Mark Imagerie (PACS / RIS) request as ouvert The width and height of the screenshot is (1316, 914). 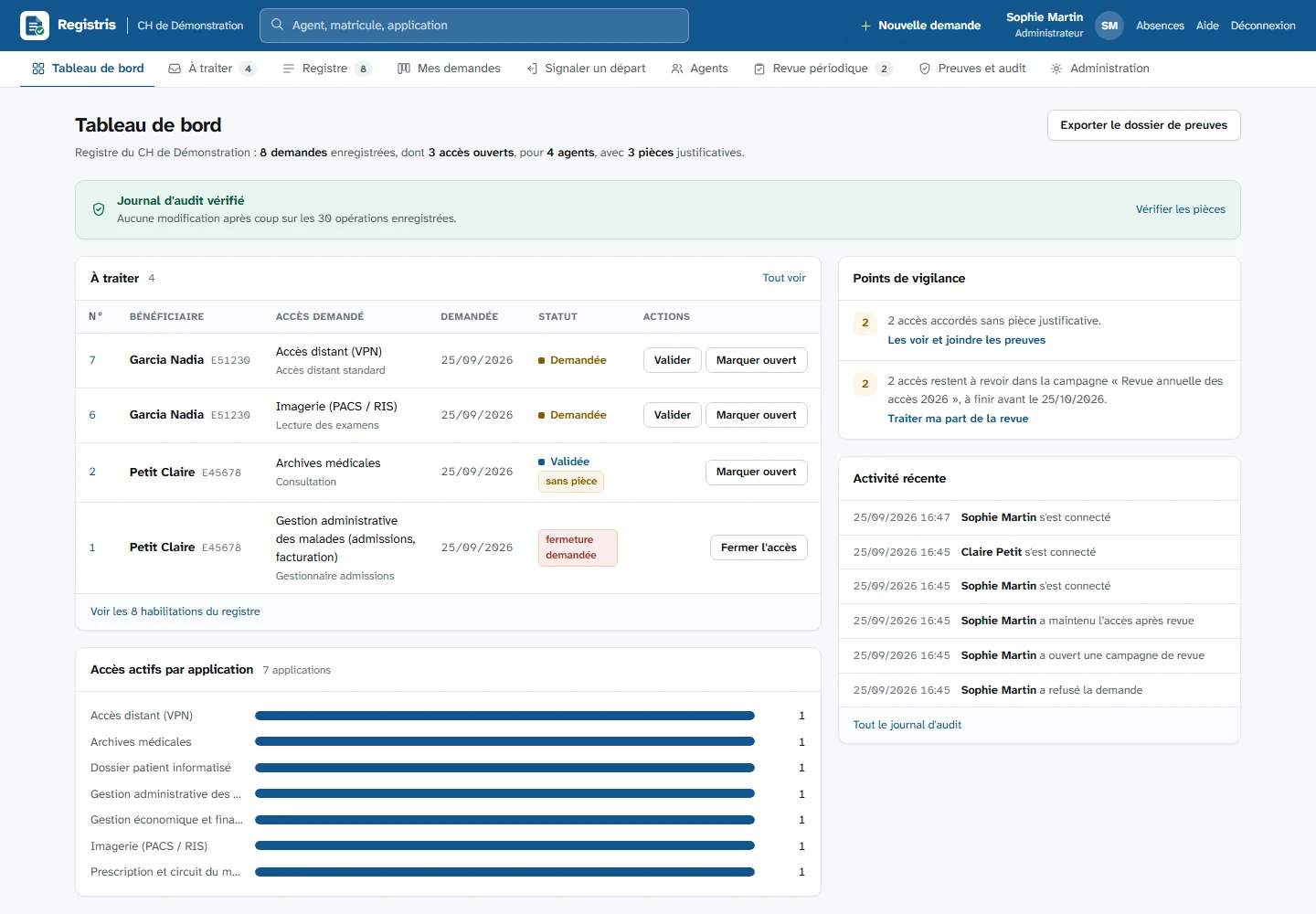tap(757, 415)
